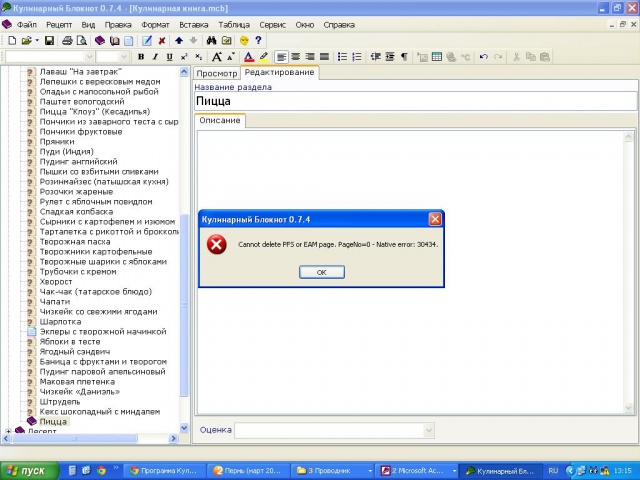Toggle align right
The width and height of the screenshot is (640, 480).
310,57
